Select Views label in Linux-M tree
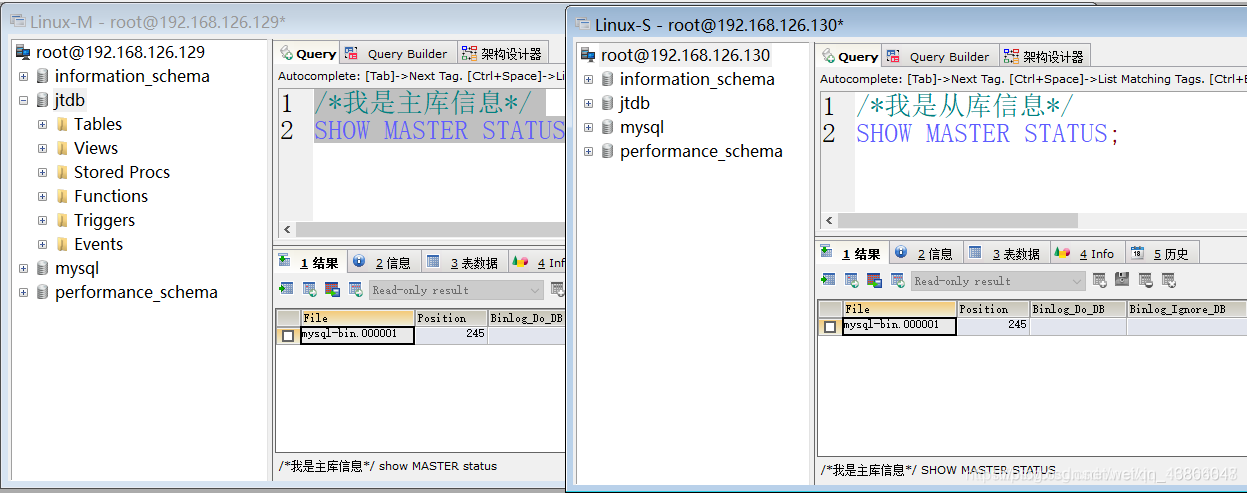This screenshot has width=1247, height=493. point(96,148)
